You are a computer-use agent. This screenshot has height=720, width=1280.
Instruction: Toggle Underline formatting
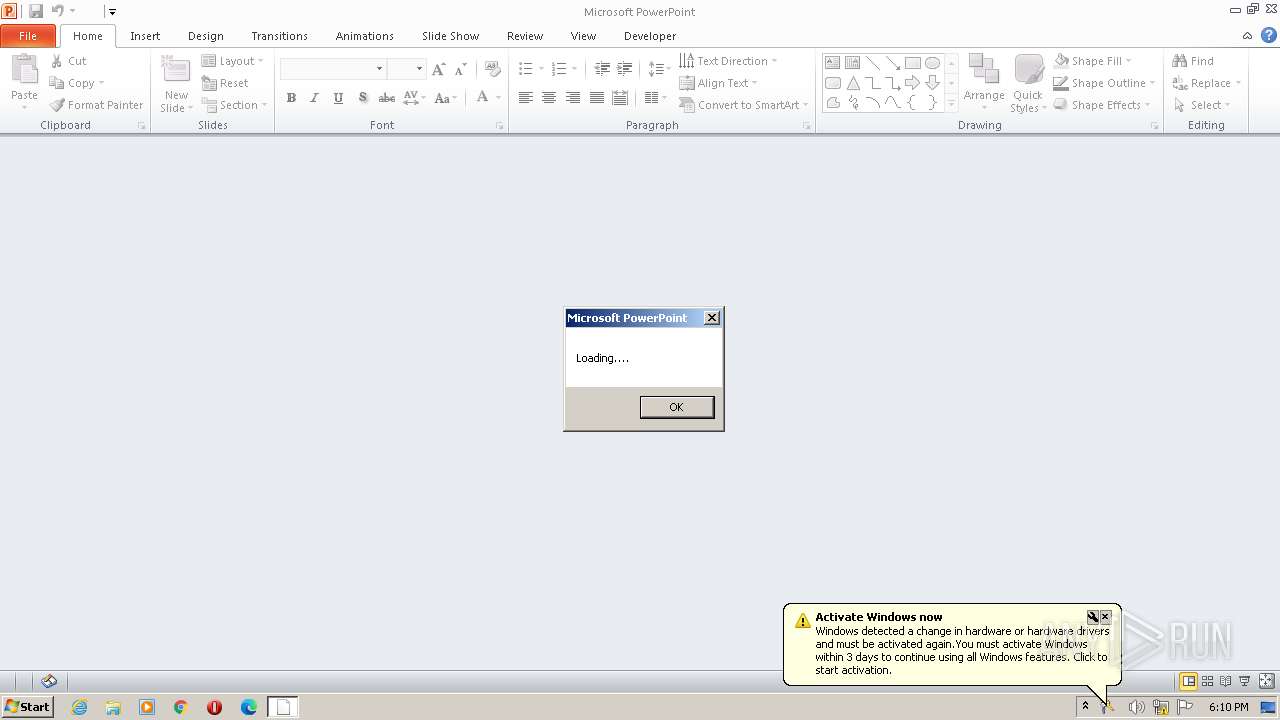click(x=338, y=98)
